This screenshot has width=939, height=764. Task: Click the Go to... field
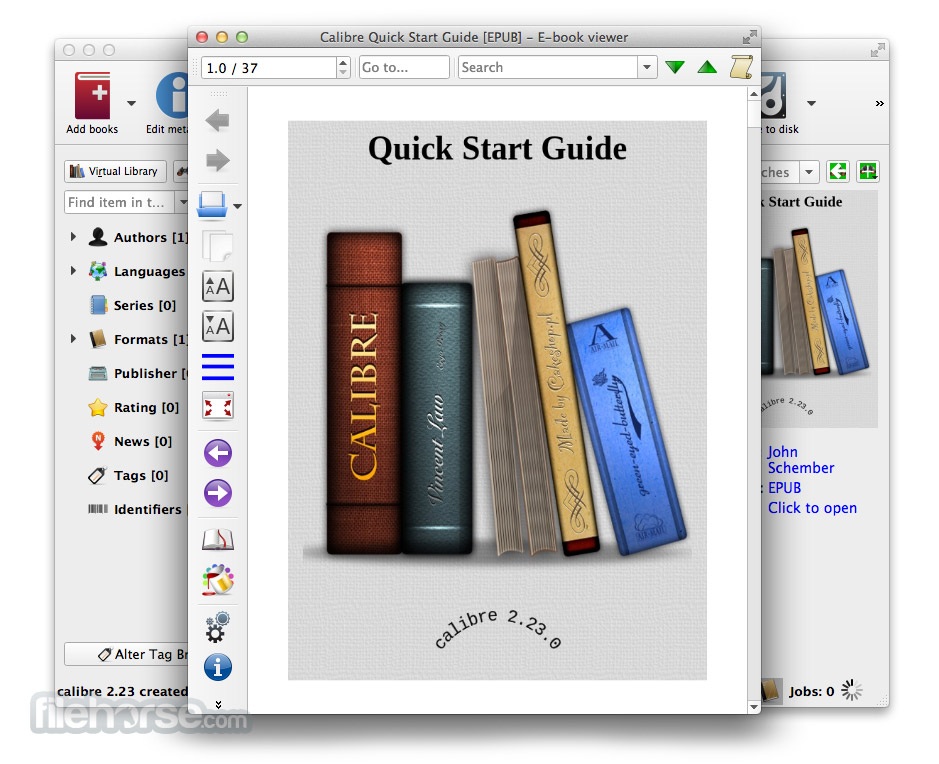tap(404, 67)
